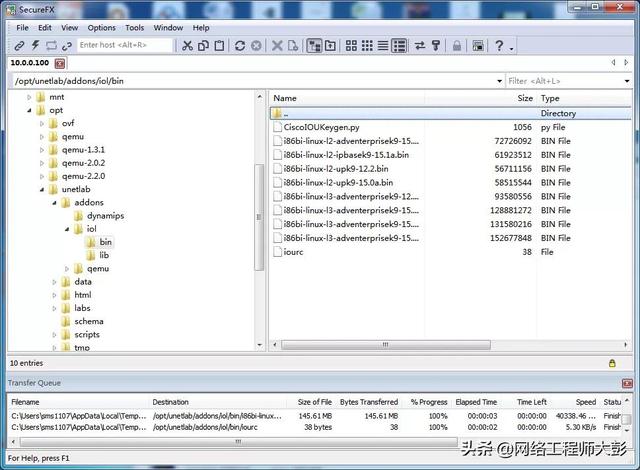The image size is (640, 470).
Task: Click the Delete X icon in toolbar
Action: [x=277, y=45]
